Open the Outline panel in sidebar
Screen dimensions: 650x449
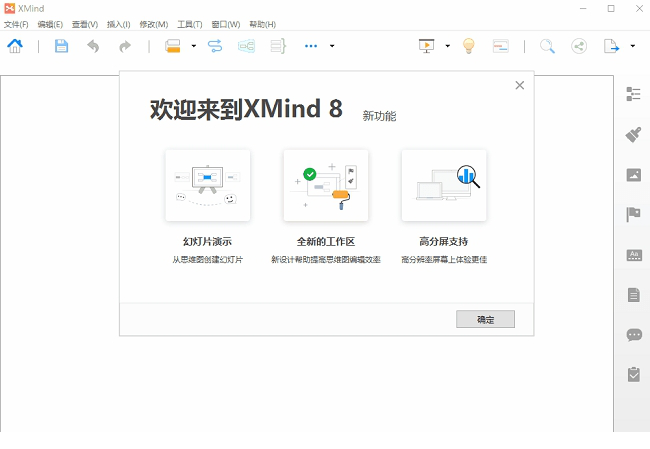point(633,94)
